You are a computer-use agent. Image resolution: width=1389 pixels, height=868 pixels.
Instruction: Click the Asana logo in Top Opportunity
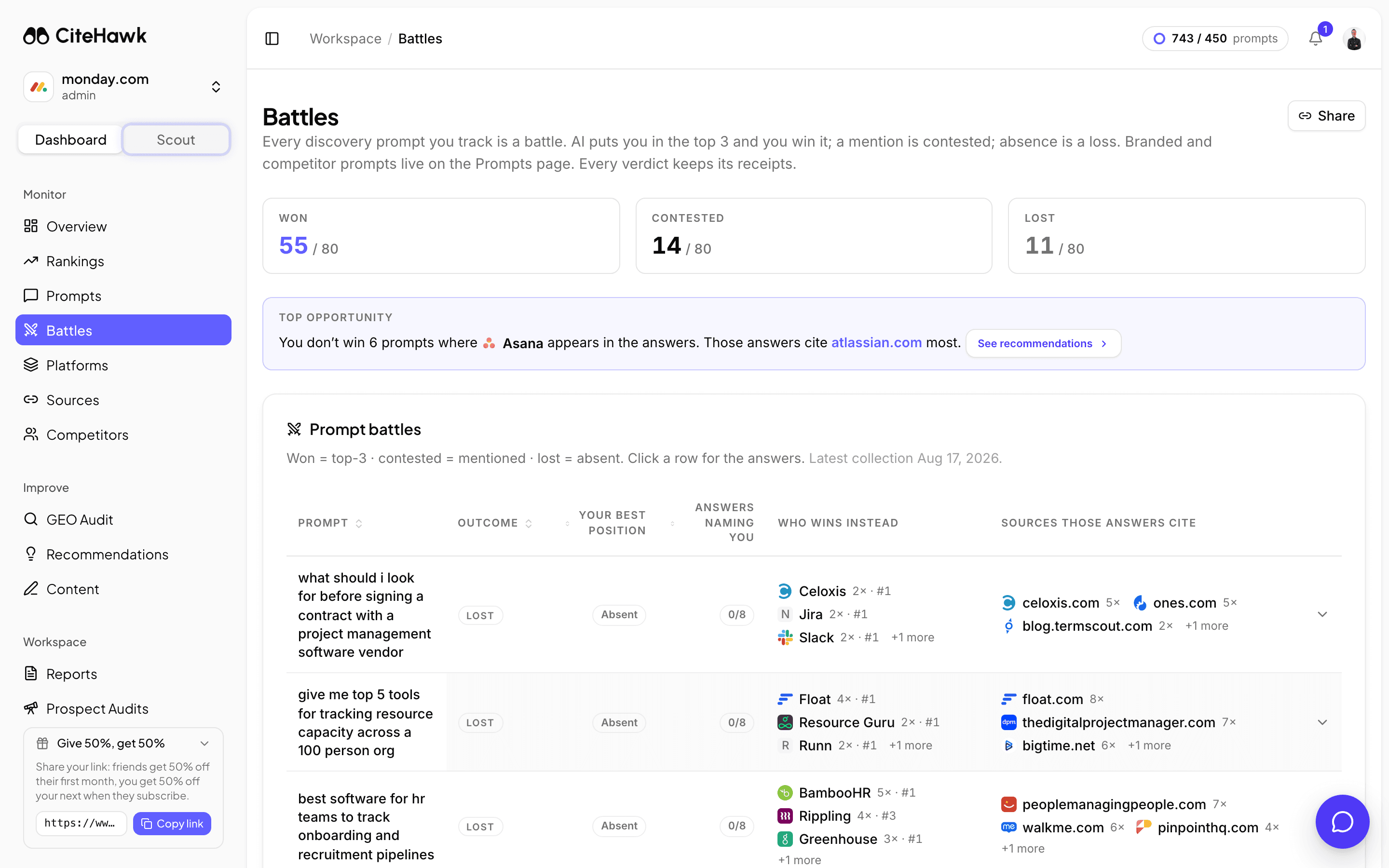pyautogui.click(x=489, y=343)
